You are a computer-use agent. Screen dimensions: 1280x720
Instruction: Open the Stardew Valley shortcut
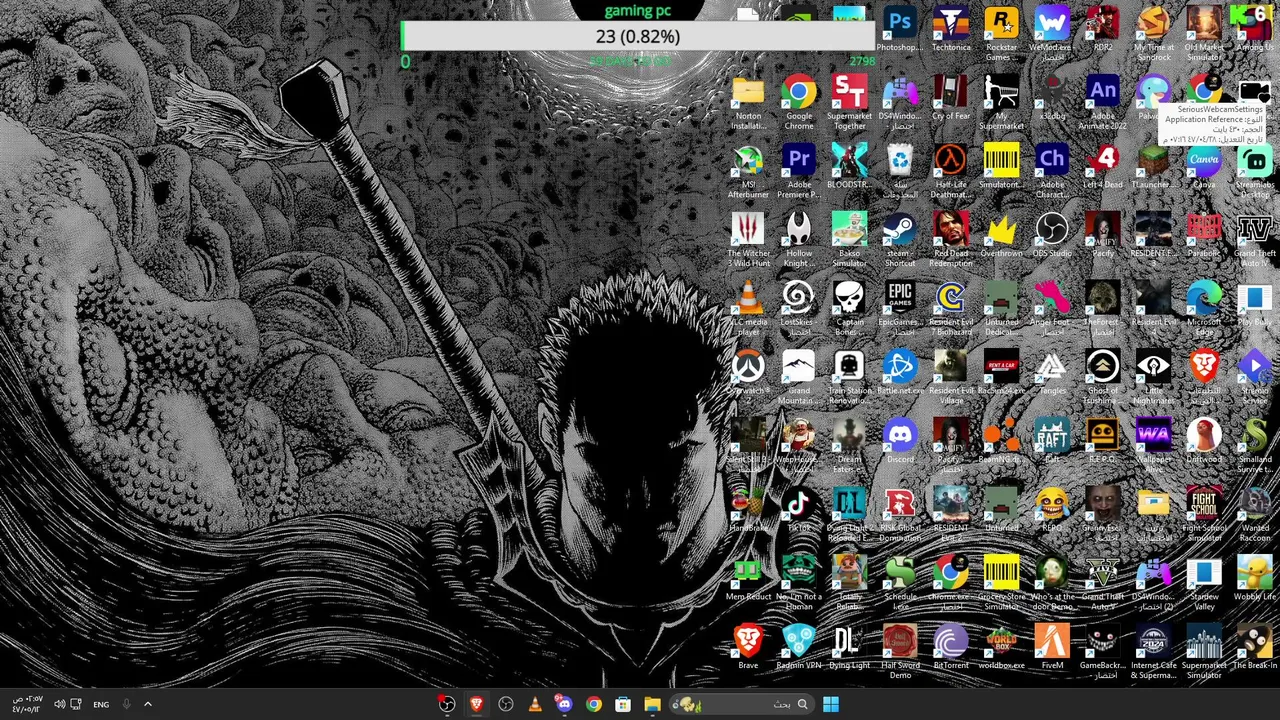coord(1204,584)
